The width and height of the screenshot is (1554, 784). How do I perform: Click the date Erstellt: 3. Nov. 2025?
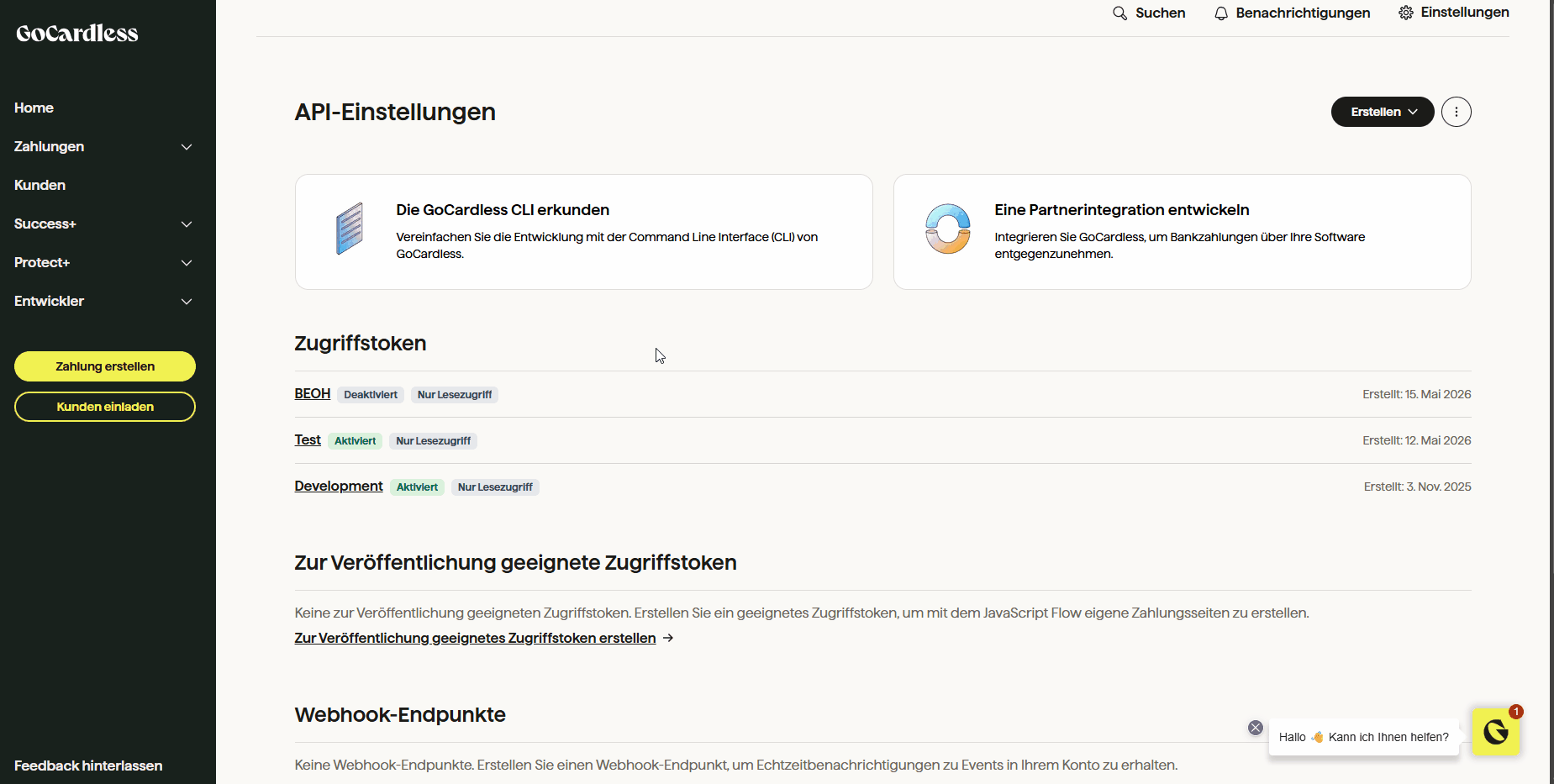[x=1418, y=487]
